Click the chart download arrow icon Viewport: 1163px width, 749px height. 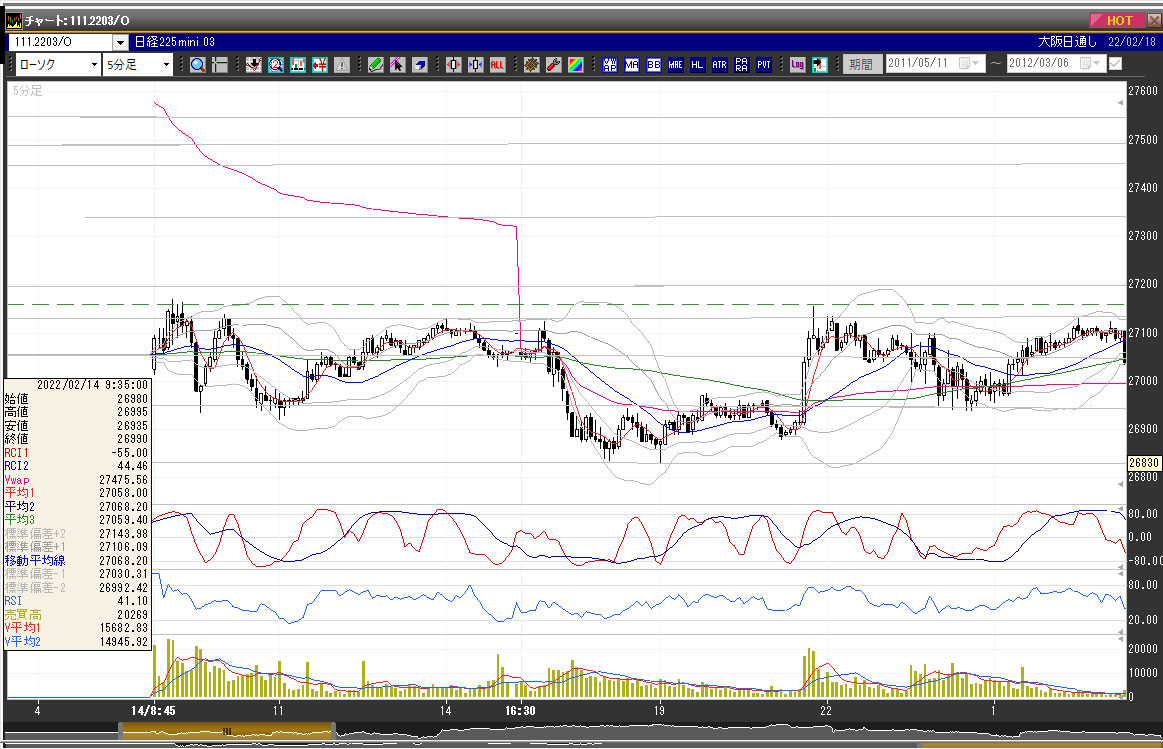(254, 65)
